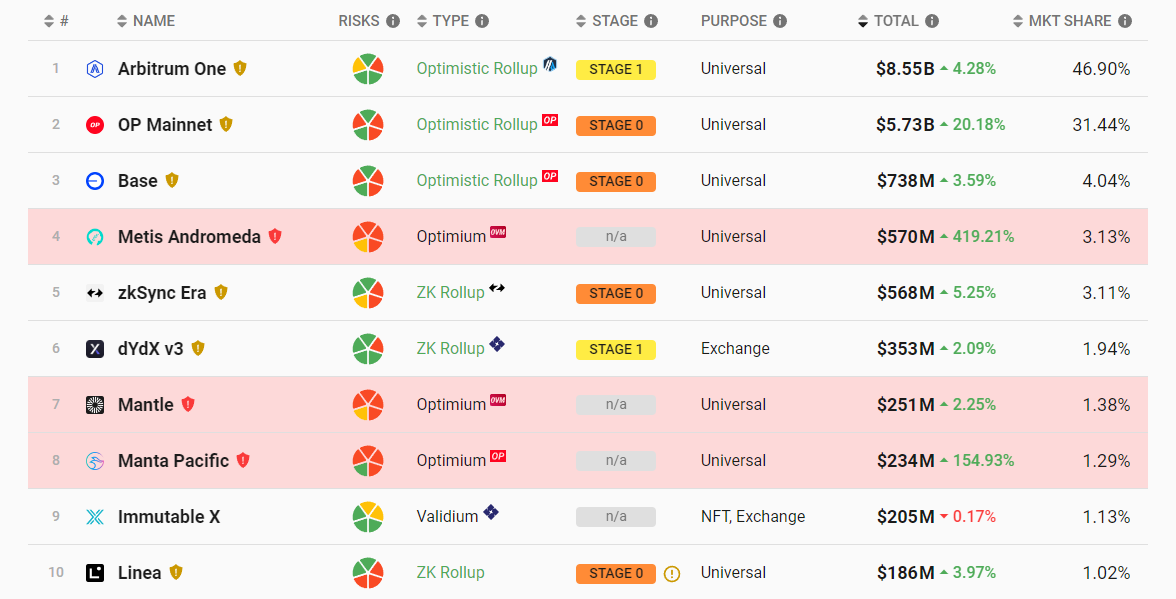
Task: Open the Base project link
Action: (x=138, y=181)
